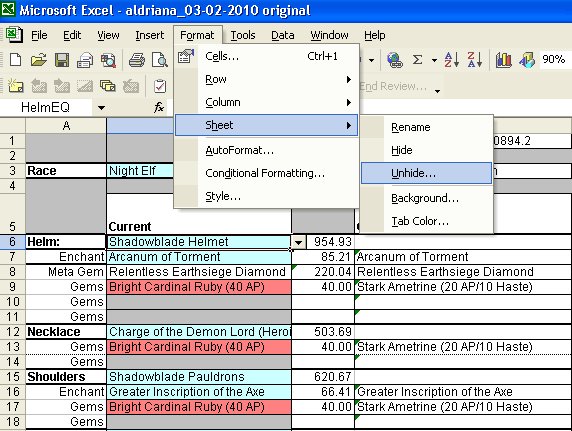Viewport: 572px width, 431px height.
Task: Expand the Column submenu arrow
Action: (349, 103)
